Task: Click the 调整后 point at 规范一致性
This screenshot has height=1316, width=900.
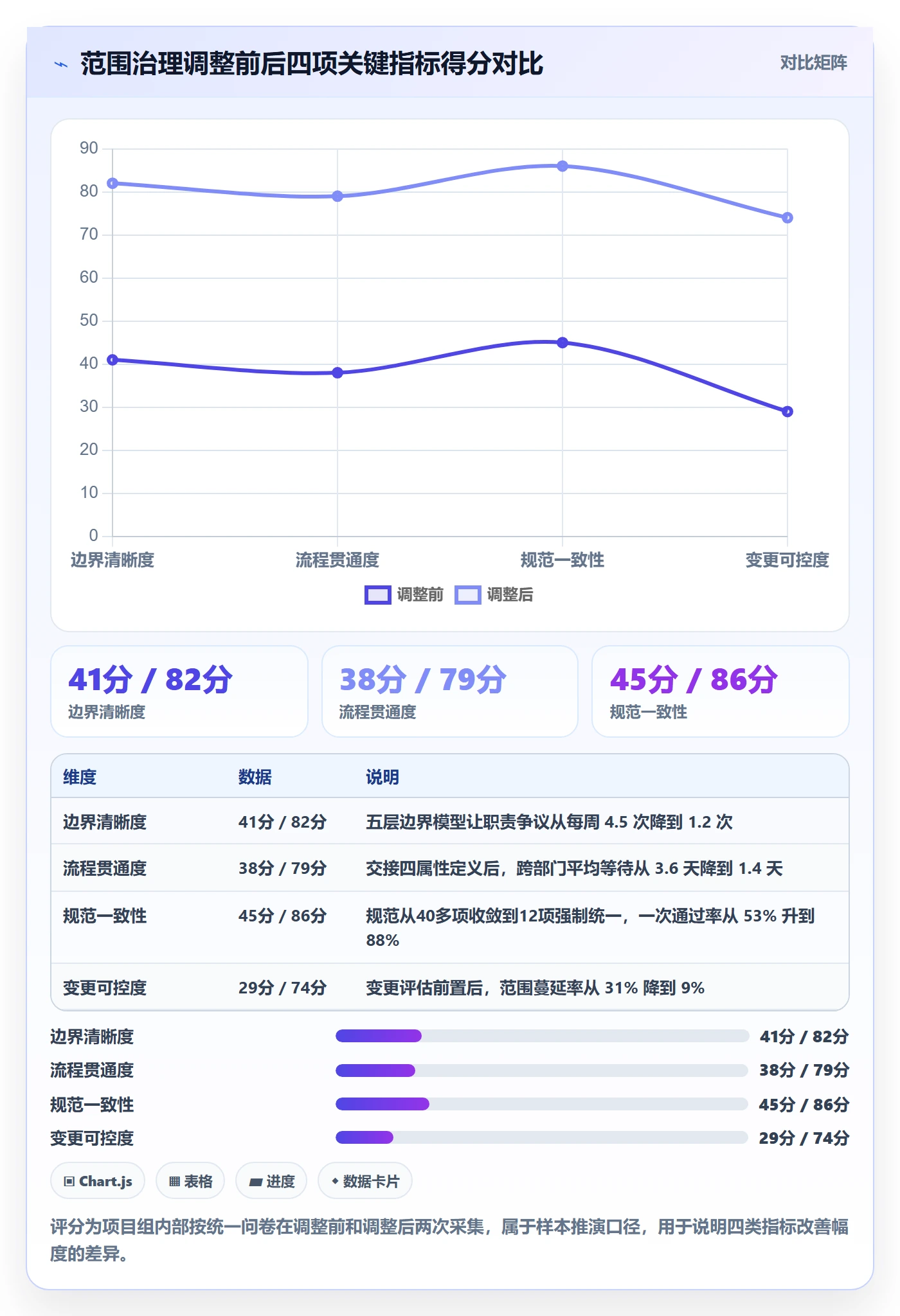Action: [x=562, y=166]
